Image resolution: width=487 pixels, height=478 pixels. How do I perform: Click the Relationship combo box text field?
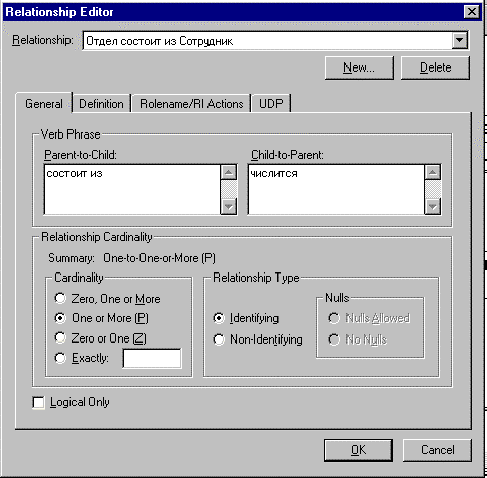[x=268, y=41]
